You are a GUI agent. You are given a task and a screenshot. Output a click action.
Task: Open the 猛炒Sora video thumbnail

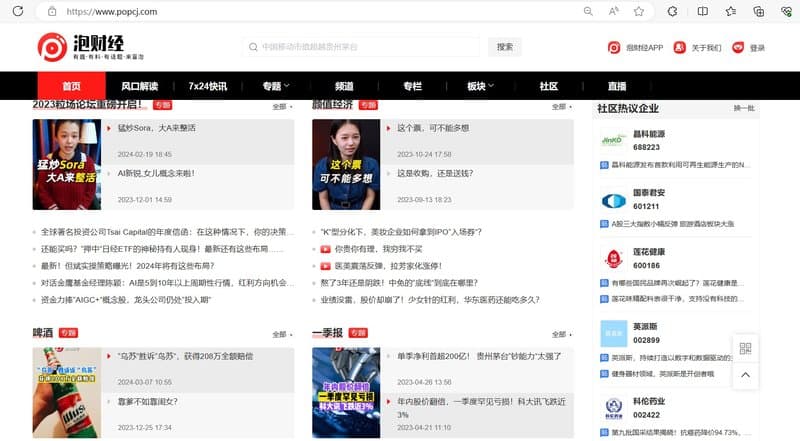[x=67, y=164]
